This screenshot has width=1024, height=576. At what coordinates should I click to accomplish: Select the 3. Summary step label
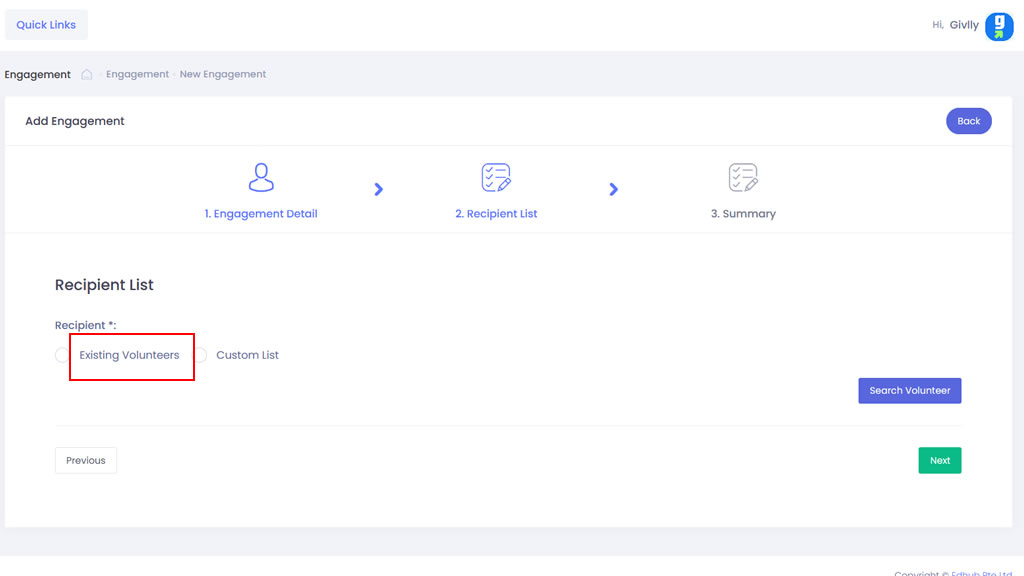click(743, 213)
